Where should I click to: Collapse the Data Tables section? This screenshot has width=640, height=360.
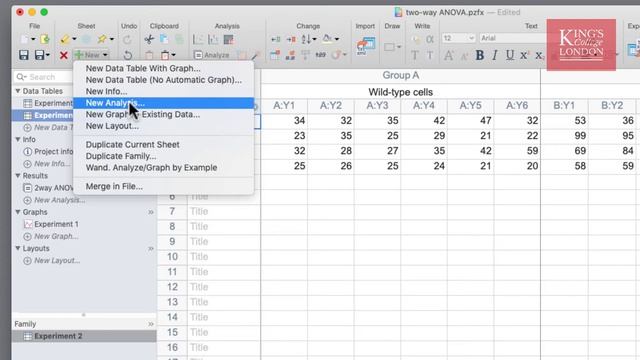coord(18,91)
